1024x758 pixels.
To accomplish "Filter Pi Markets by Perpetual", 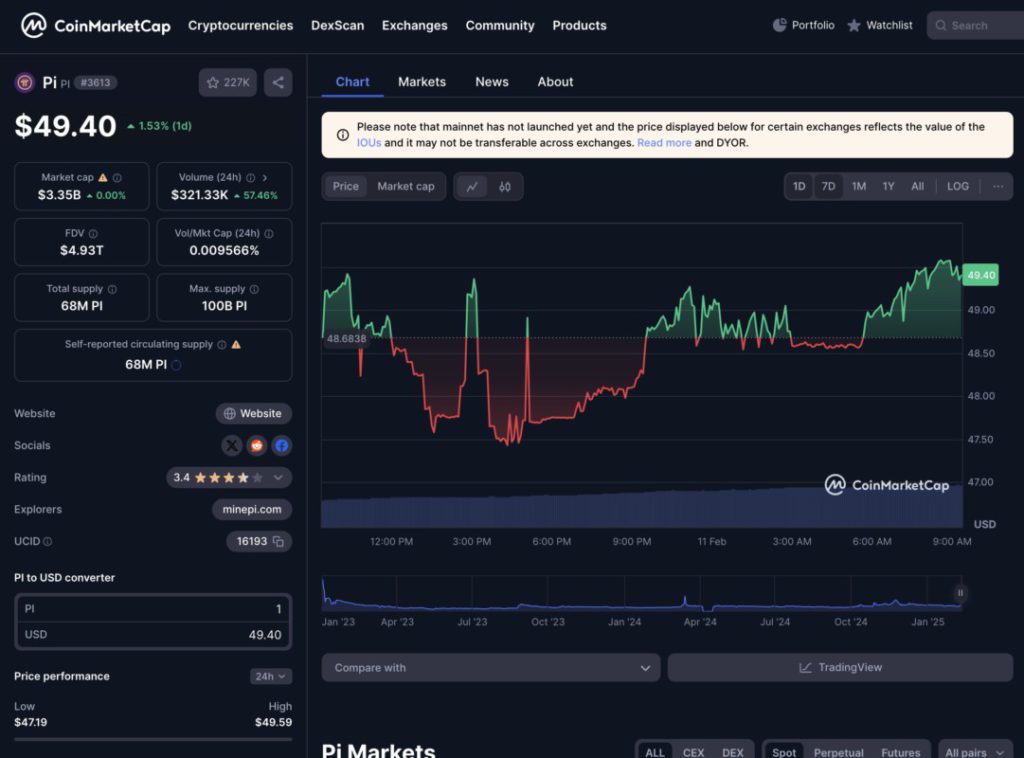I will pos(839,752).
